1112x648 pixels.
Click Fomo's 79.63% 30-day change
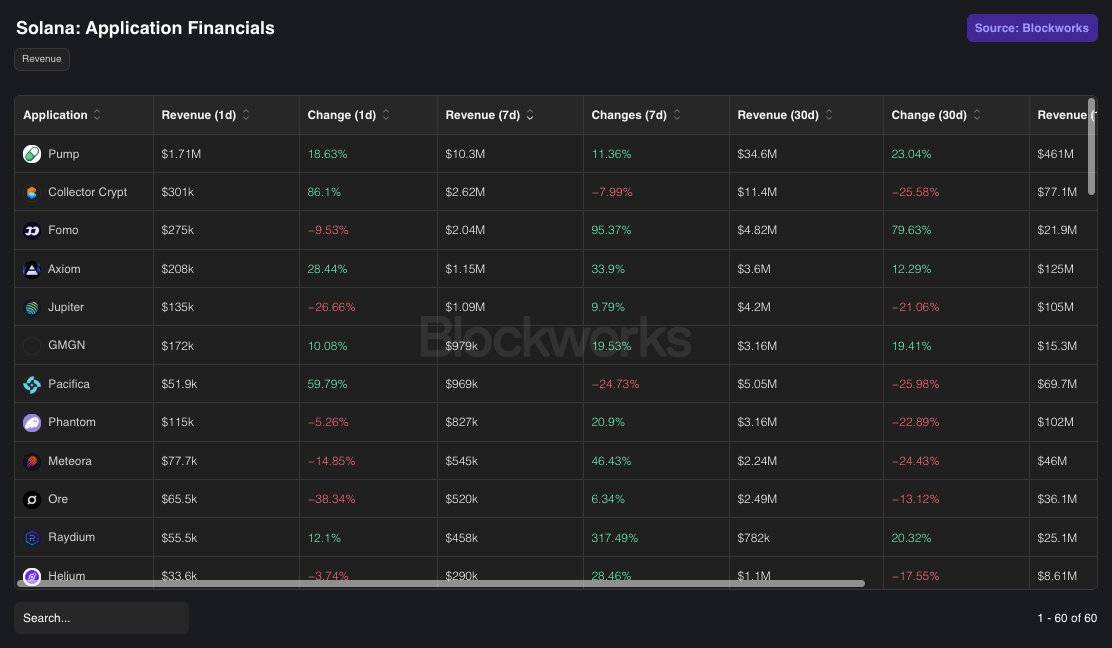911,230
